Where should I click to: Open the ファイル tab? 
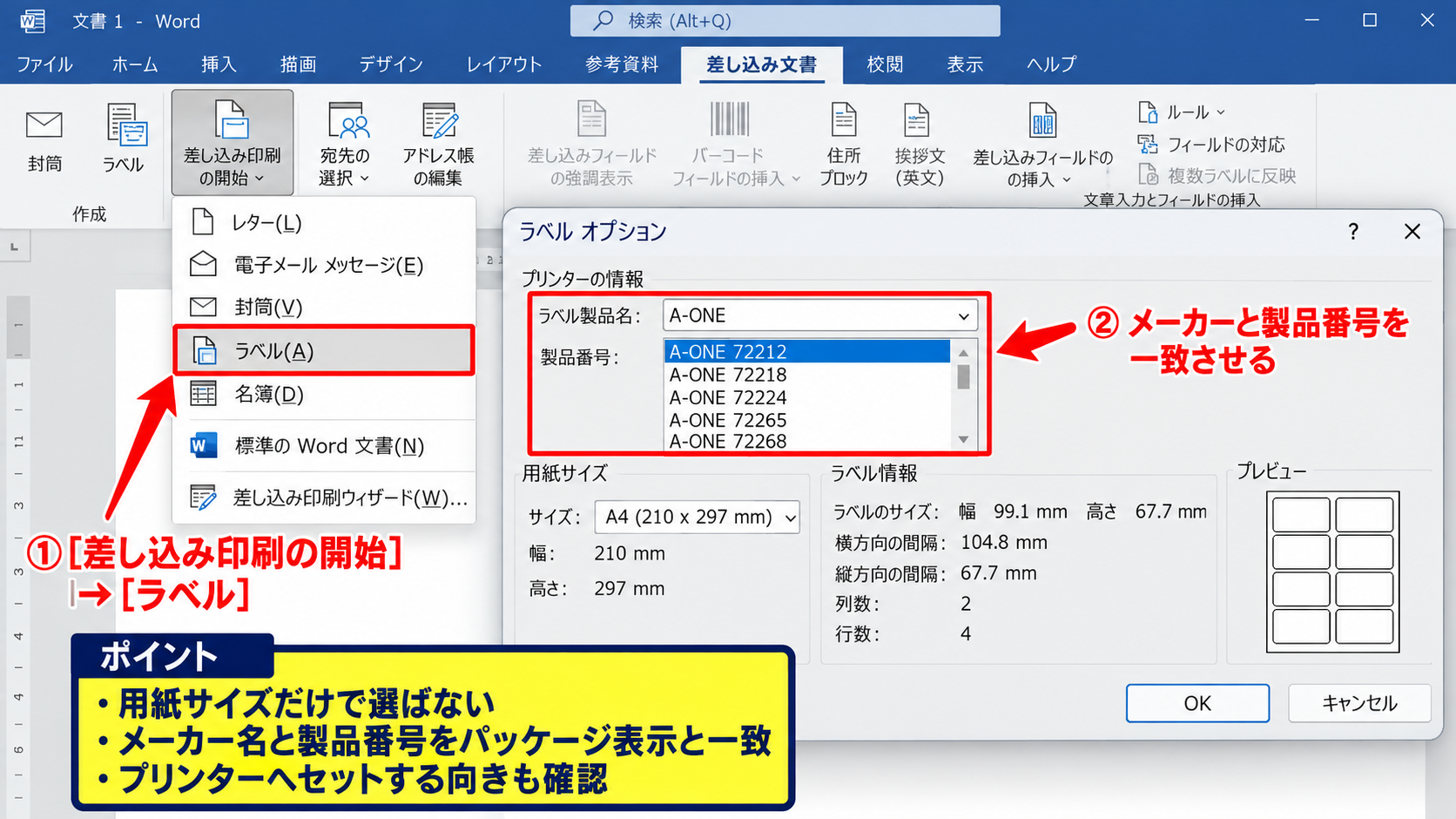pos(44,64)
